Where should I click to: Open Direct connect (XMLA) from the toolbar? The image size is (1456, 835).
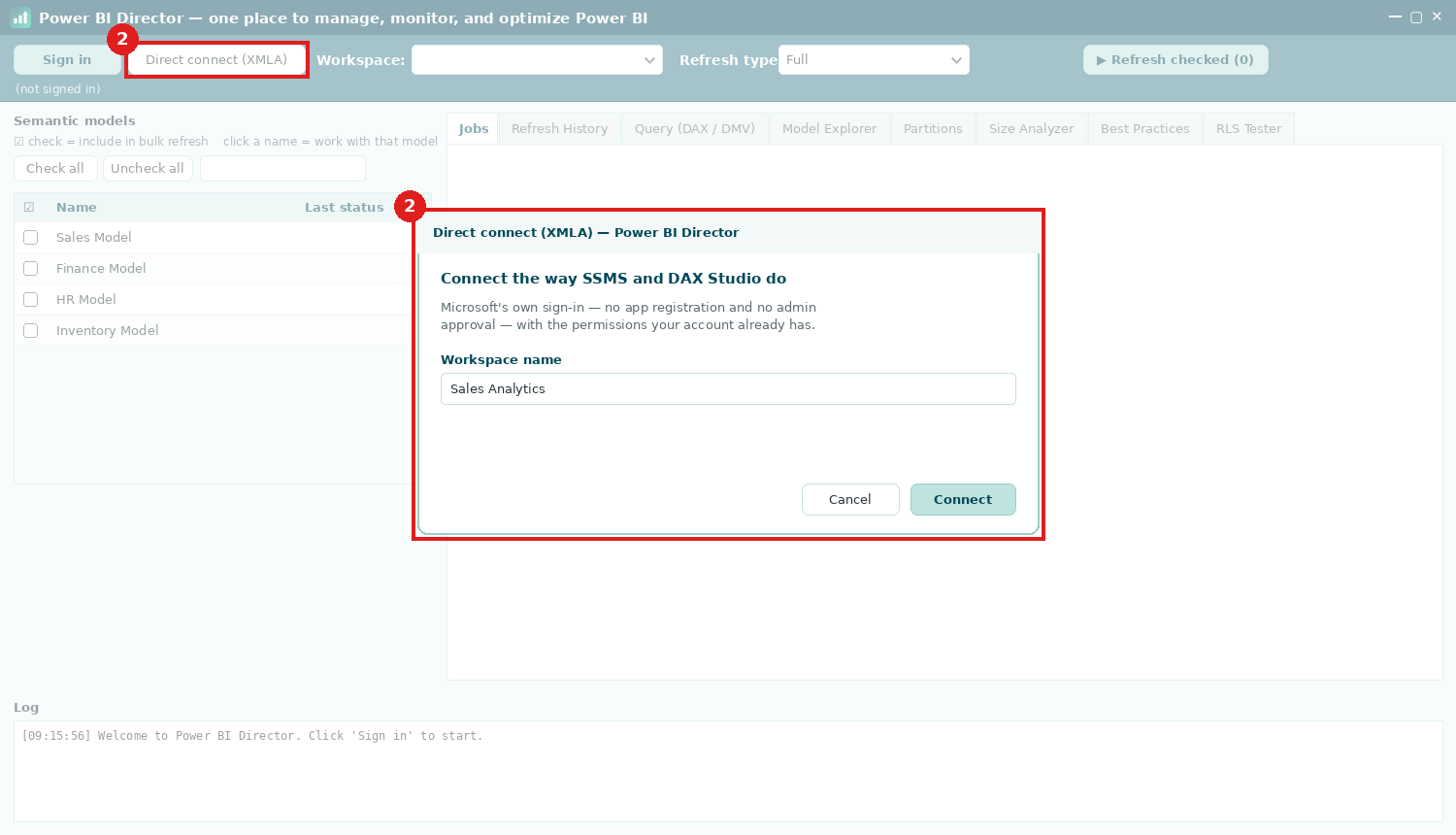click(x=216, y=60)
